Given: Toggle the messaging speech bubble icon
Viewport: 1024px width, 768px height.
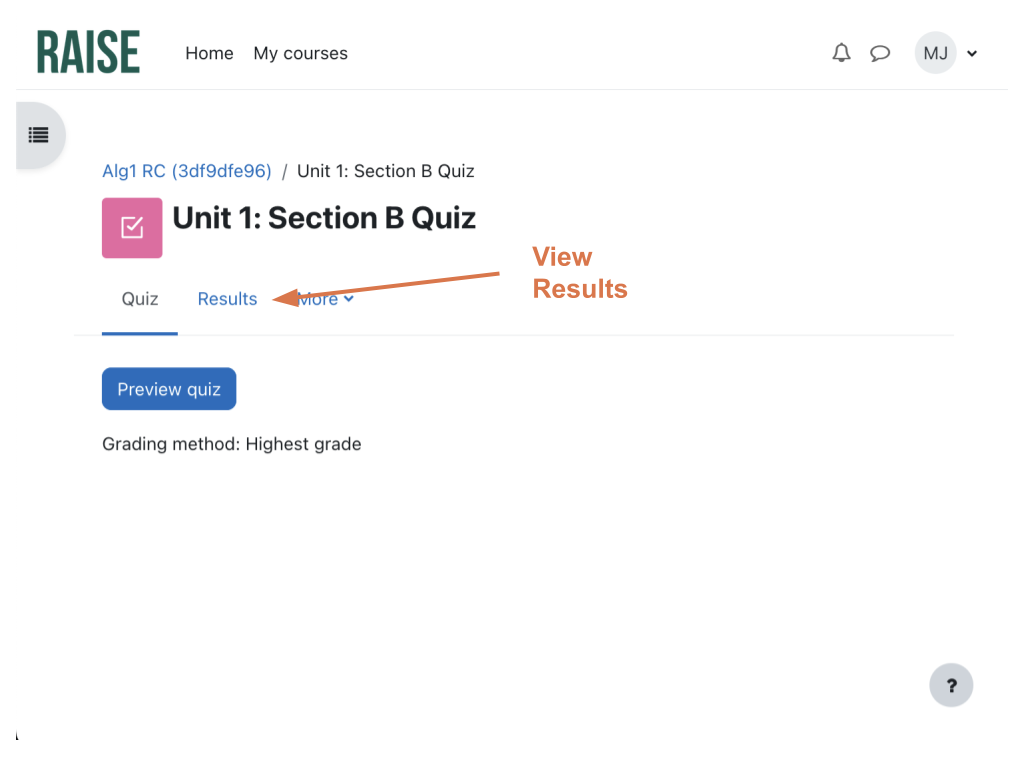Looking at the screenshot, I should (880, 53).
